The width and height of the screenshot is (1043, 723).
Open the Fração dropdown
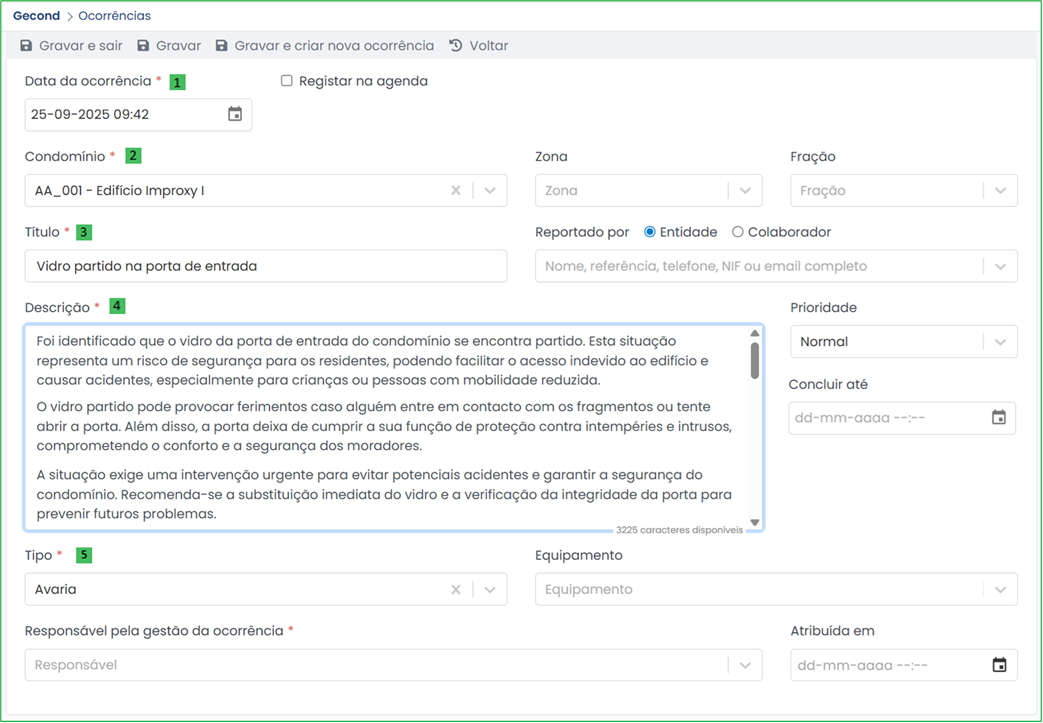[1000, 190]
